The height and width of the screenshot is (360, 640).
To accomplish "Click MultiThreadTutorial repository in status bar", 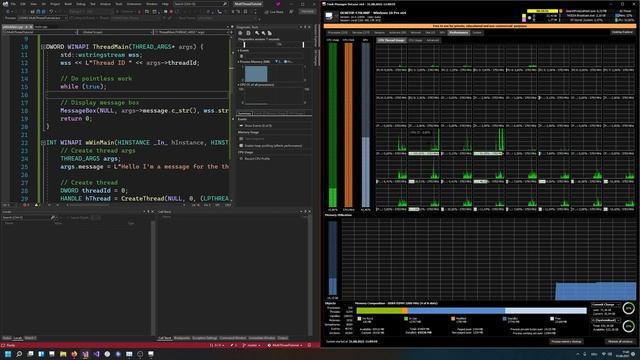I will (285, 345).
